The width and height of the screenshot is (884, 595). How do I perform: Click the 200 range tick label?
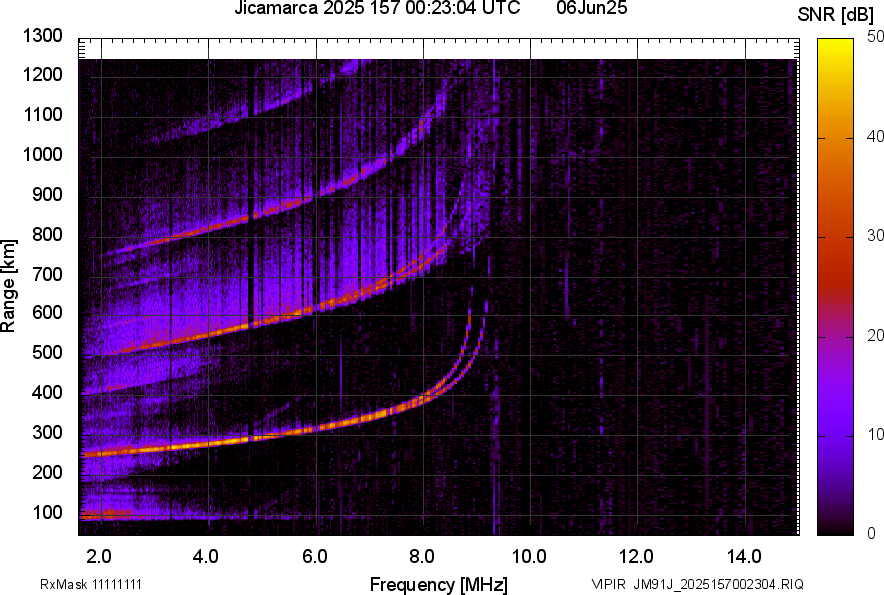(x=47, y=472)
